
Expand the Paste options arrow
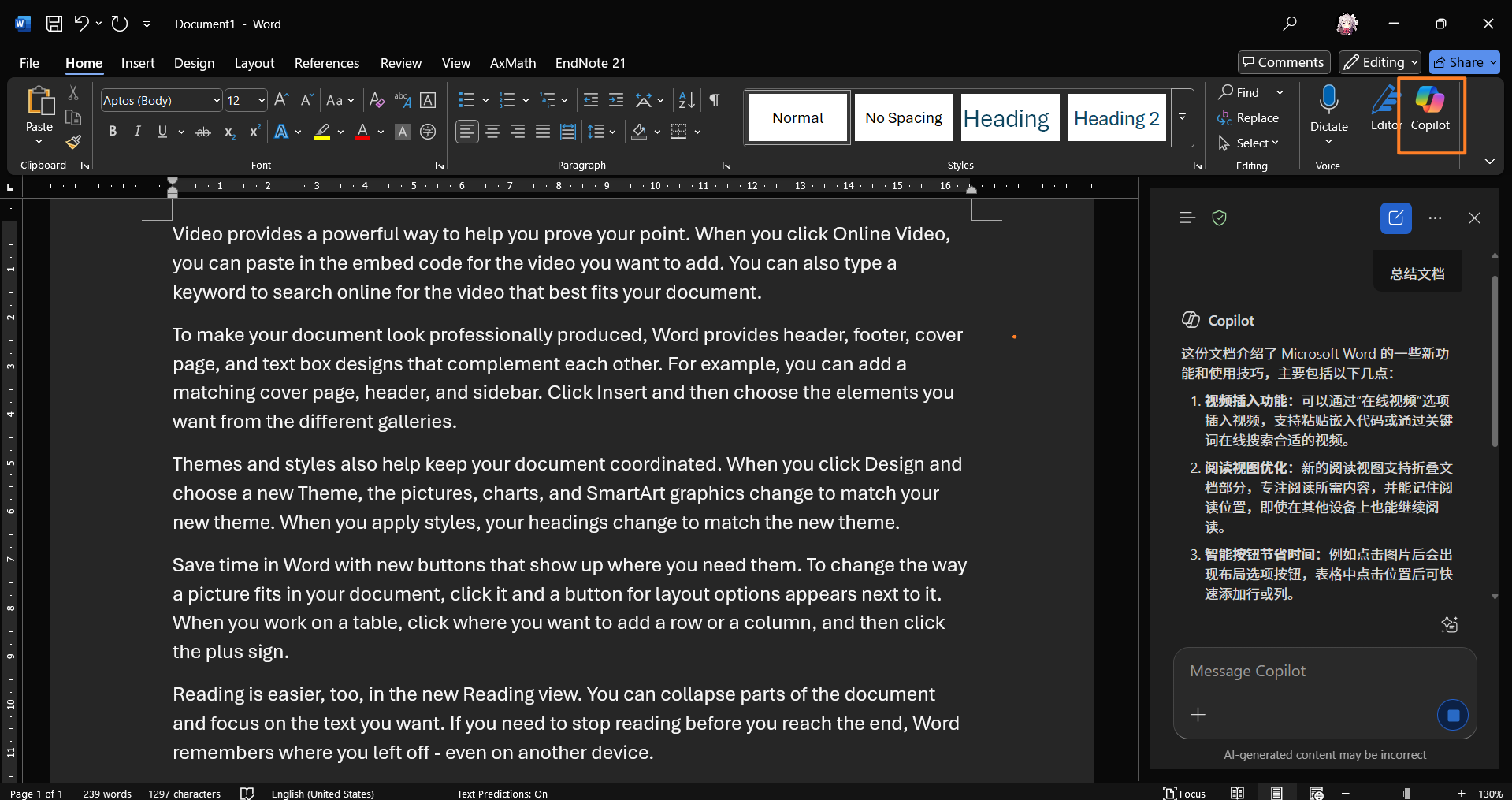tap(39, 142)
